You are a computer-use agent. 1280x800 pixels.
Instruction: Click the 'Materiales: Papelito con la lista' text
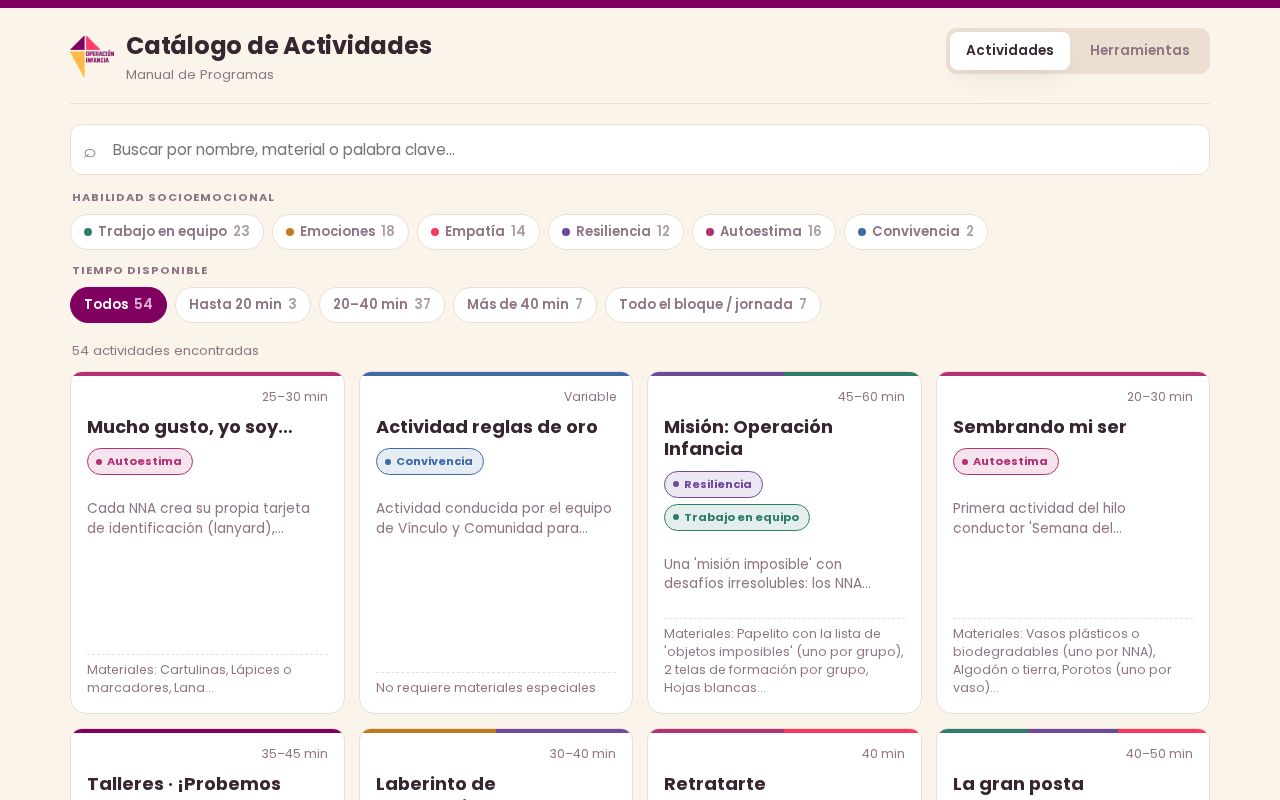click(x=784, y=661)
